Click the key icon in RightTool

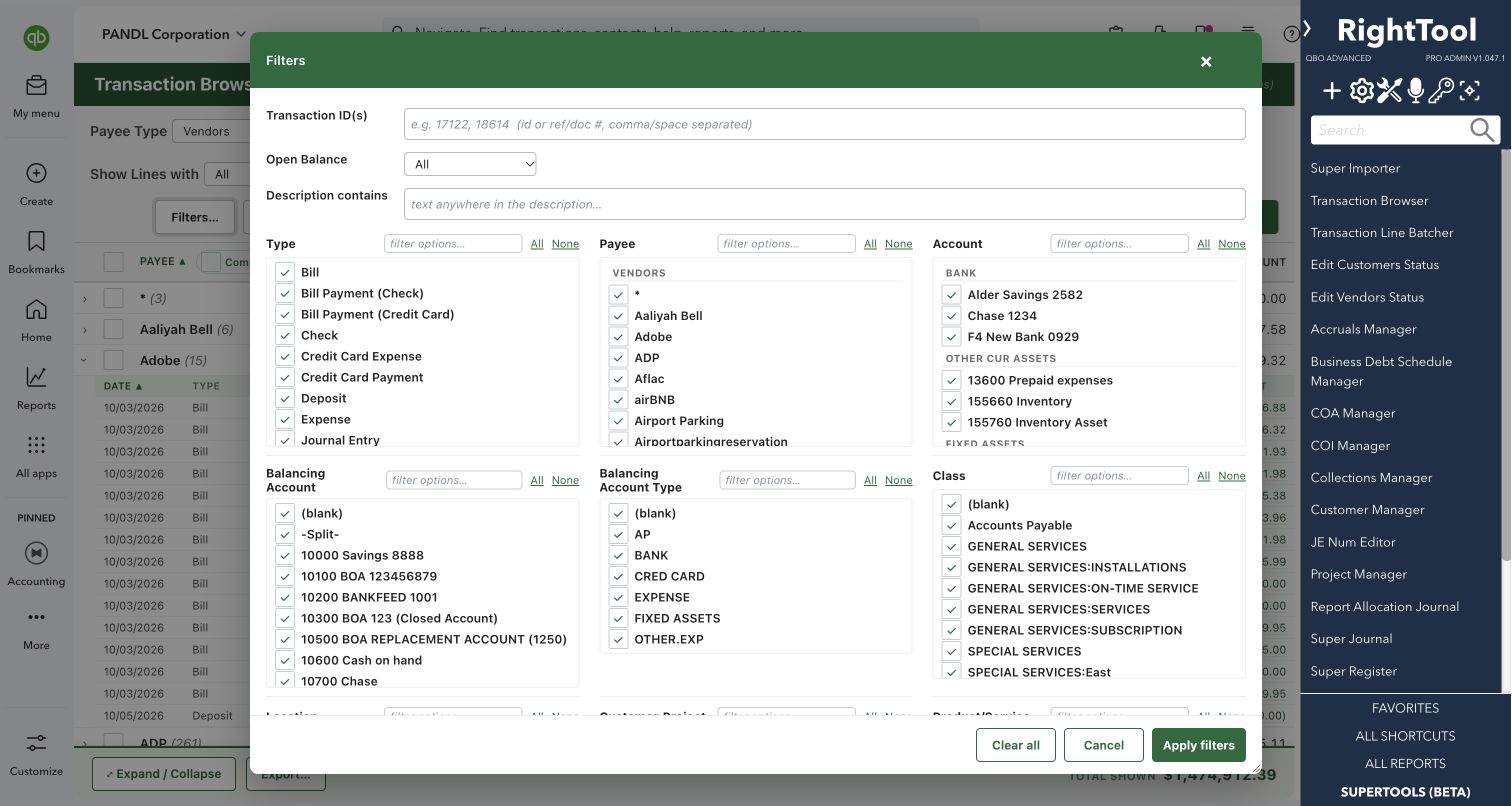click(x=1441, y=92)
